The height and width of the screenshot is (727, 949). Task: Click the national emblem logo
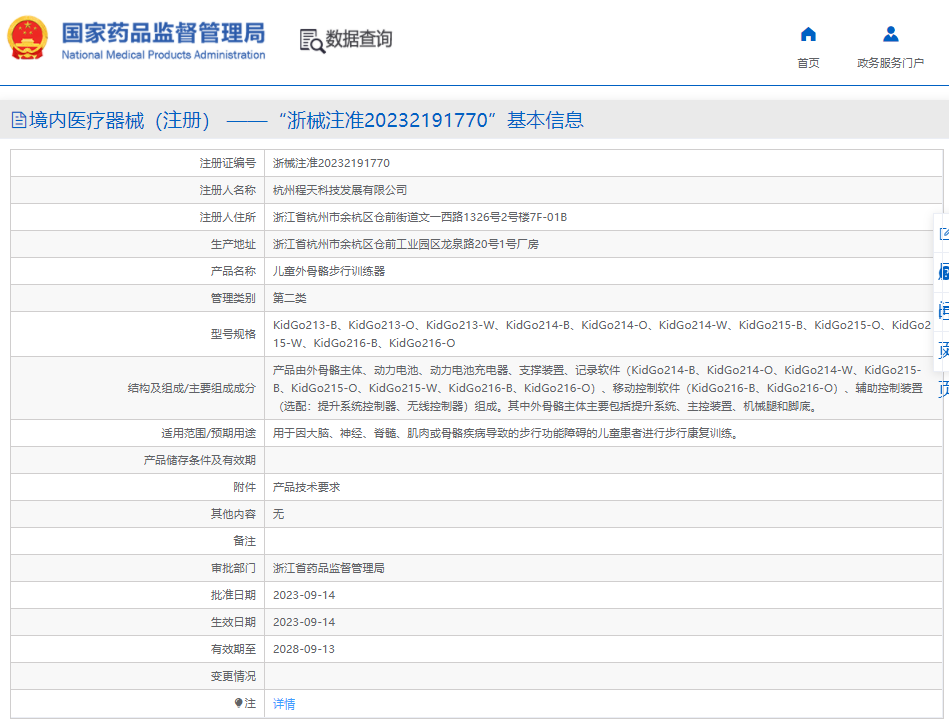tap(27, 38)
